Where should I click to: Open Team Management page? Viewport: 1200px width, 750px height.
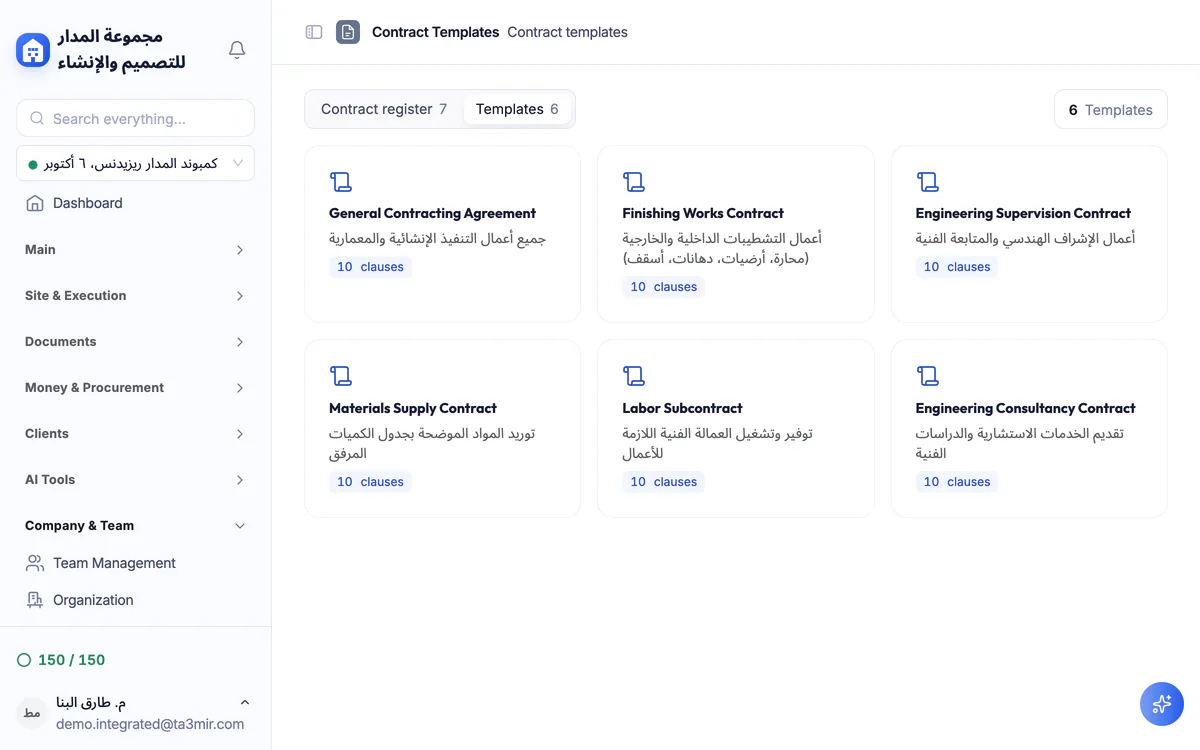(x=135, y=563)
